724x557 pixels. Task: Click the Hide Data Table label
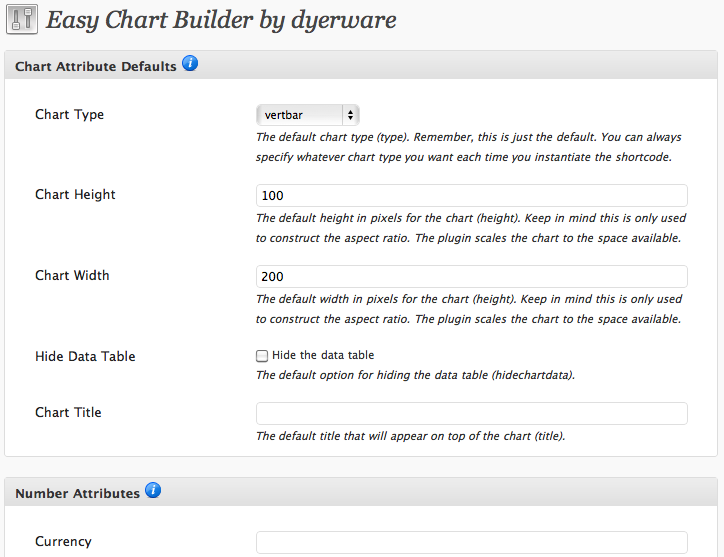[85, 356]
